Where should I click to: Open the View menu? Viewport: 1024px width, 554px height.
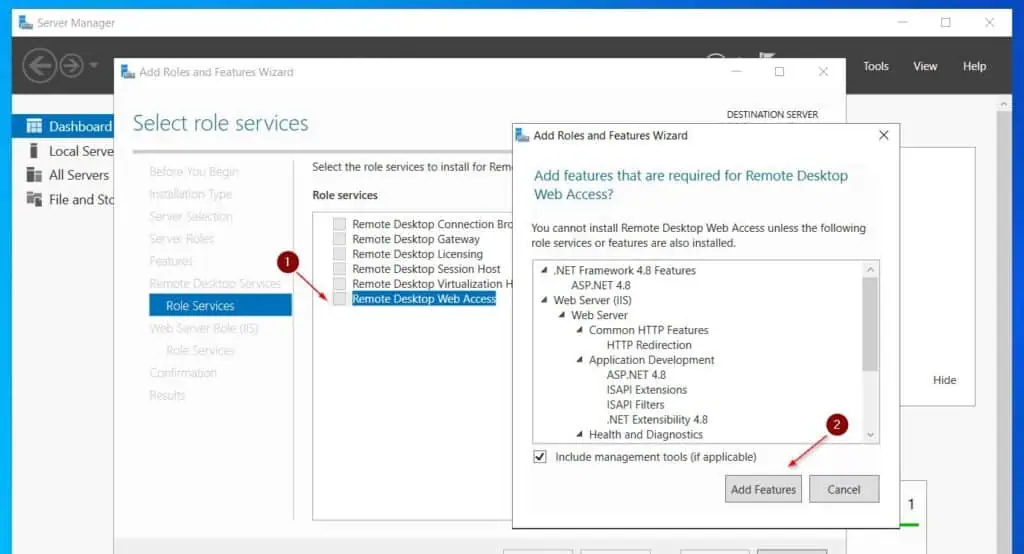[925, 66]
